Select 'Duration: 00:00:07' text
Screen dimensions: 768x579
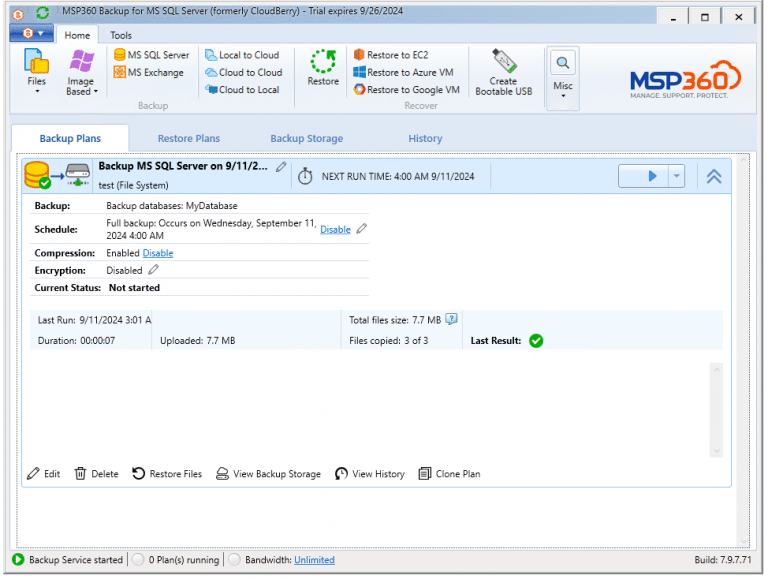click(76, 340)
